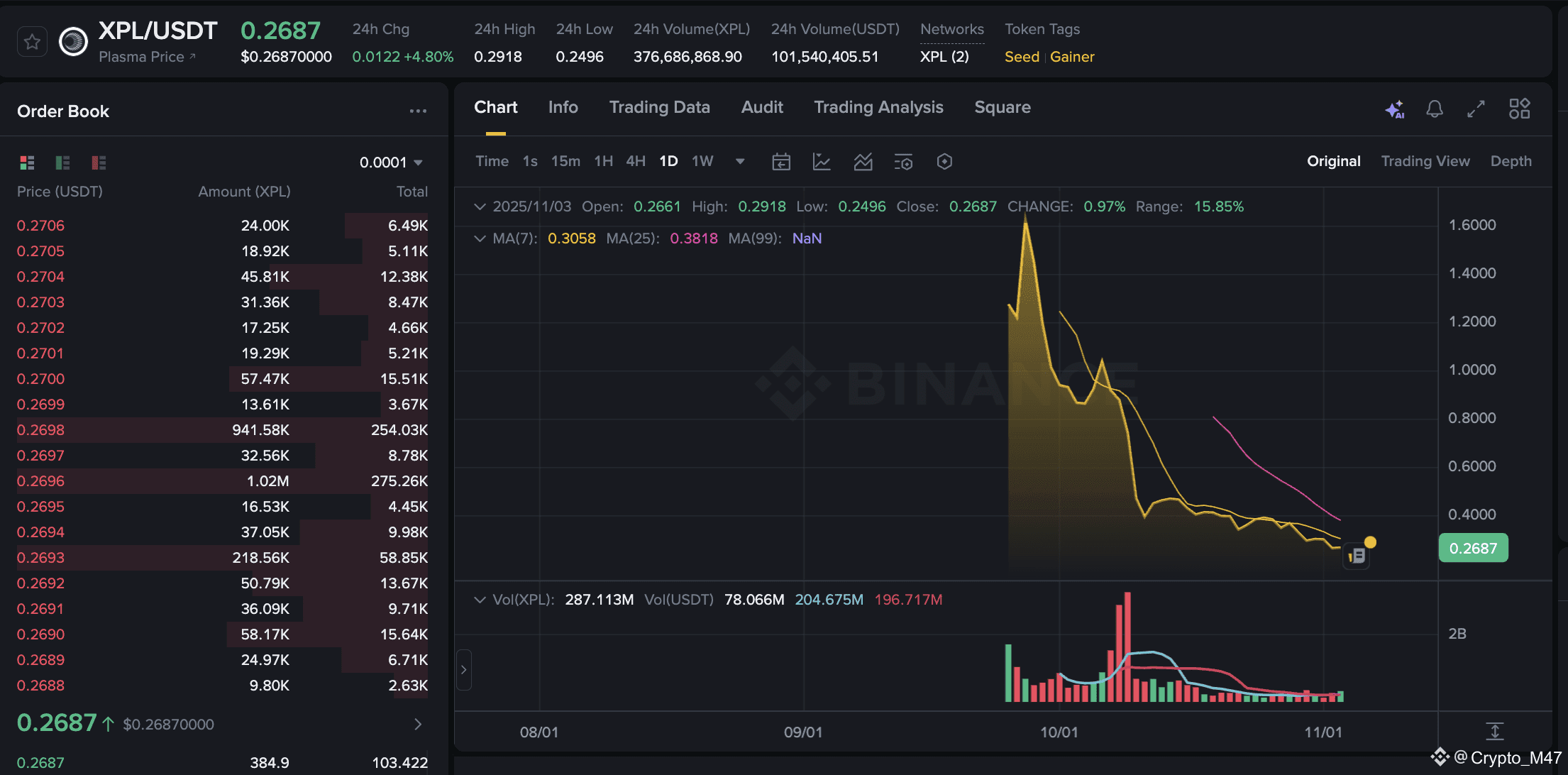Open the chart calendar date picker
This screenshot has height=775, width=1568.
point(781,162)
